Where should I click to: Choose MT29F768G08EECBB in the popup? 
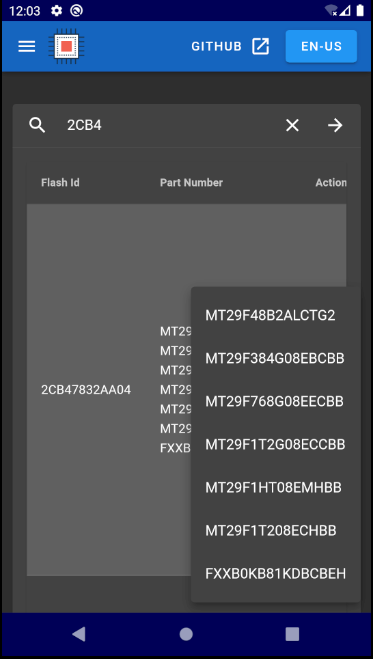click(x=276, y=402)
